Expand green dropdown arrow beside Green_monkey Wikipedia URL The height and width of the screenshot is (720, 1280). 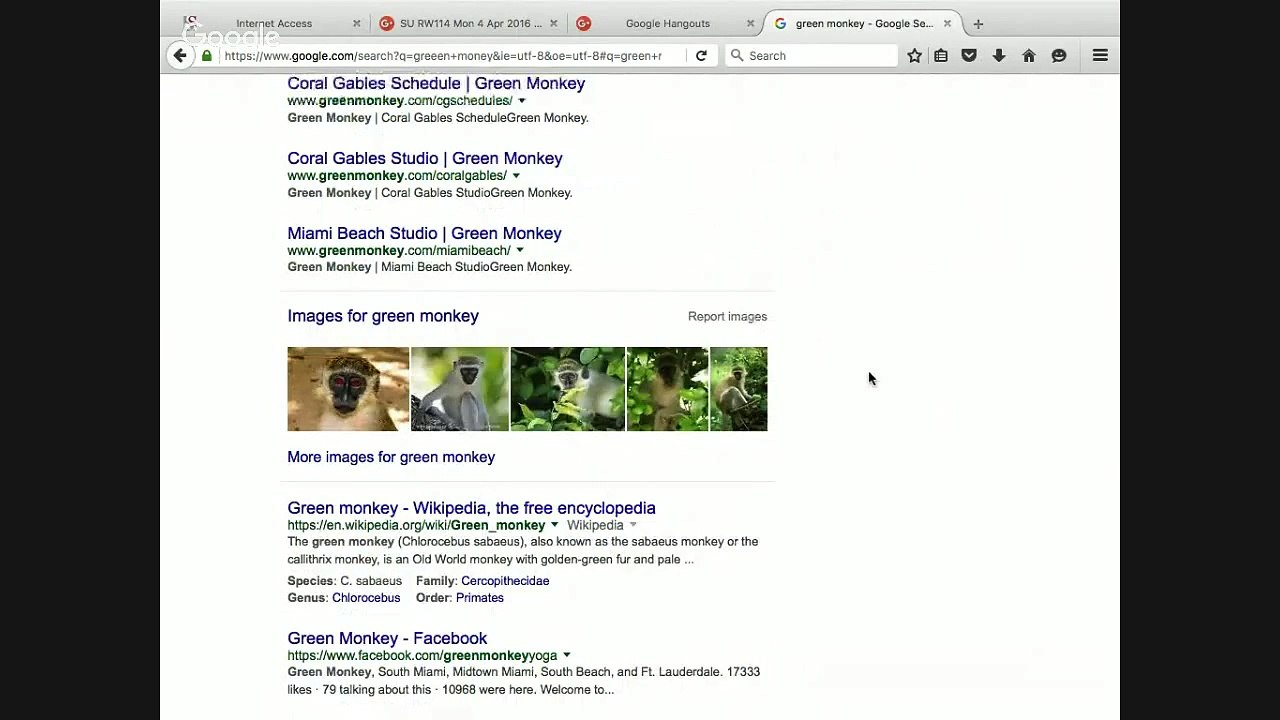555,525
